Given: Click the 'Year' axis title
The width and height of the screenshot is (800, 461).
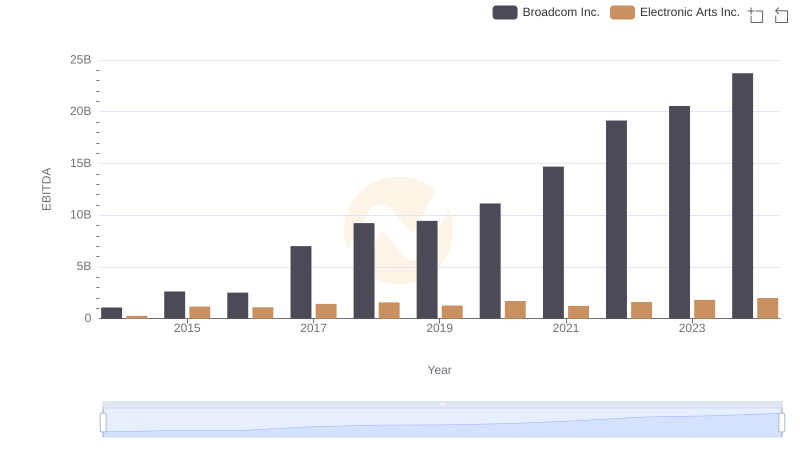Looking at the screenshot, I should click(x=439, y=370).
